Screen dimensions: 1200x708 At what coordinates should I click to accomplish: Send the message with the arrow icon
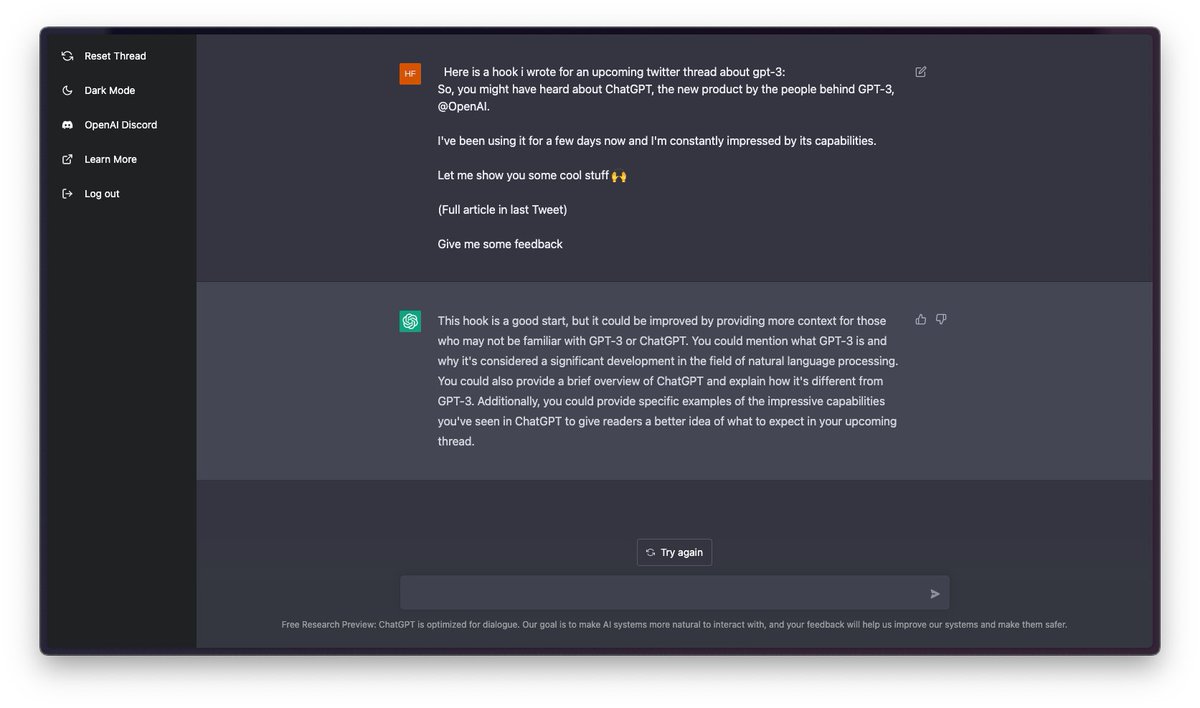[x=935, y=594]
